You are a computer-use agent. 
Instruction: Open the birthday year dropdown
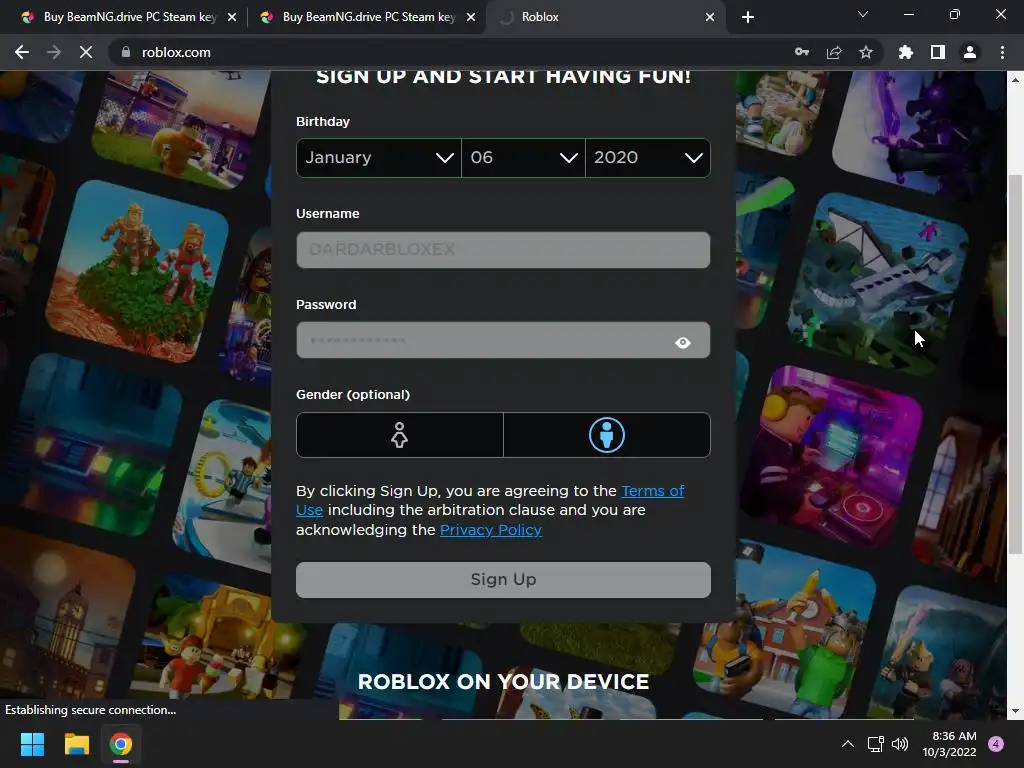point(648,157)
